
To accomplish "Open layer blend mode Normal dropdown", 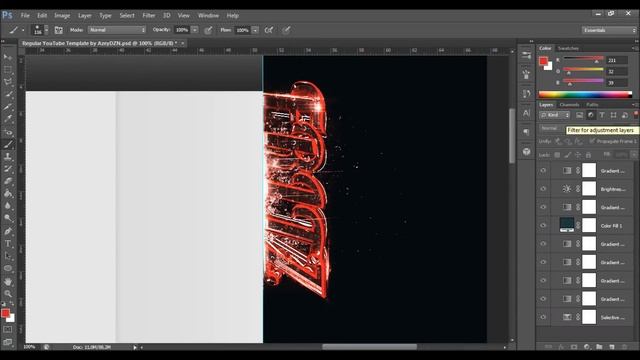I will tap(552, 128).
